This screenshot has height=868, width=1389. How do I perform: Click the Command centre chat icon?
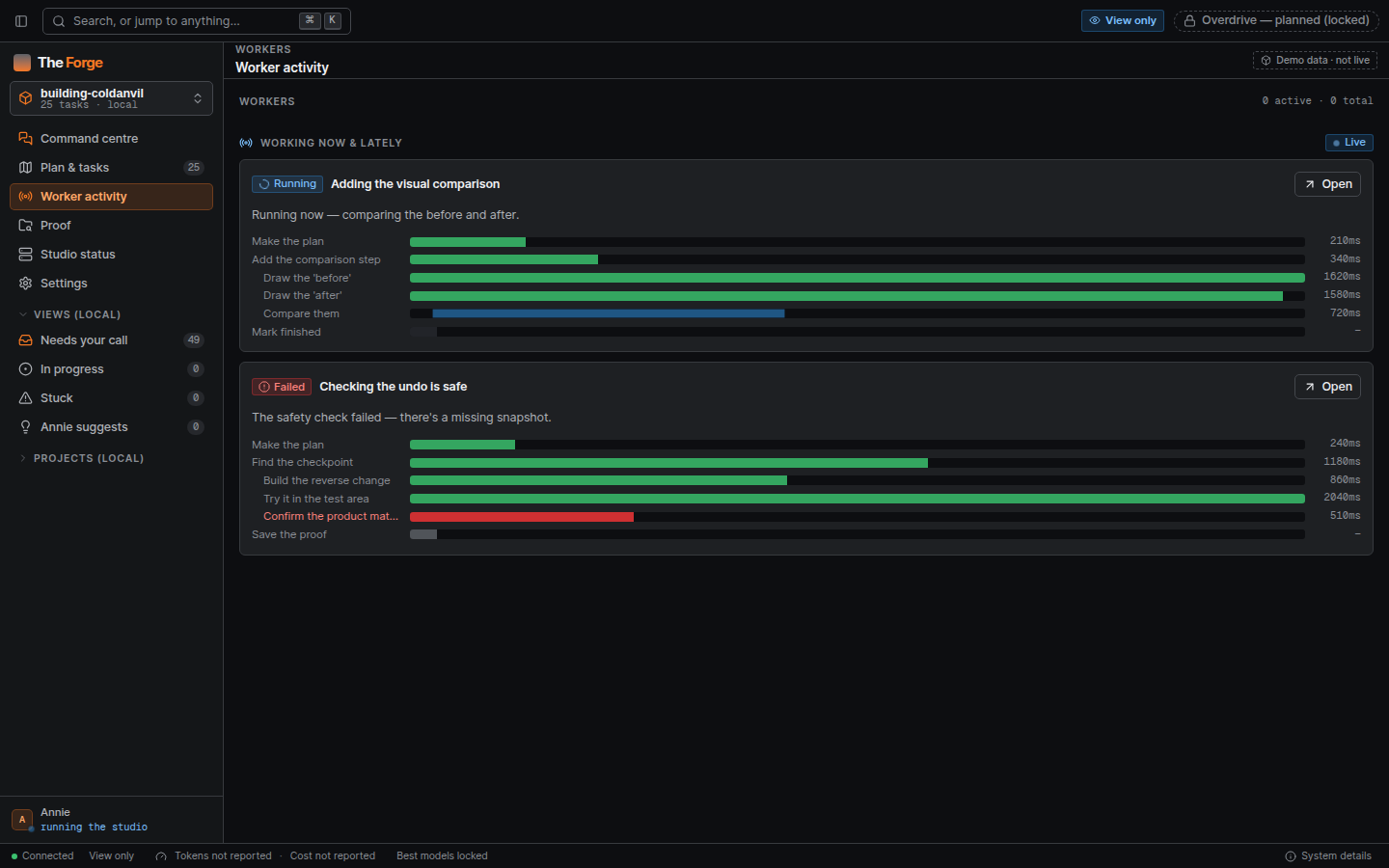click(26, 139)
